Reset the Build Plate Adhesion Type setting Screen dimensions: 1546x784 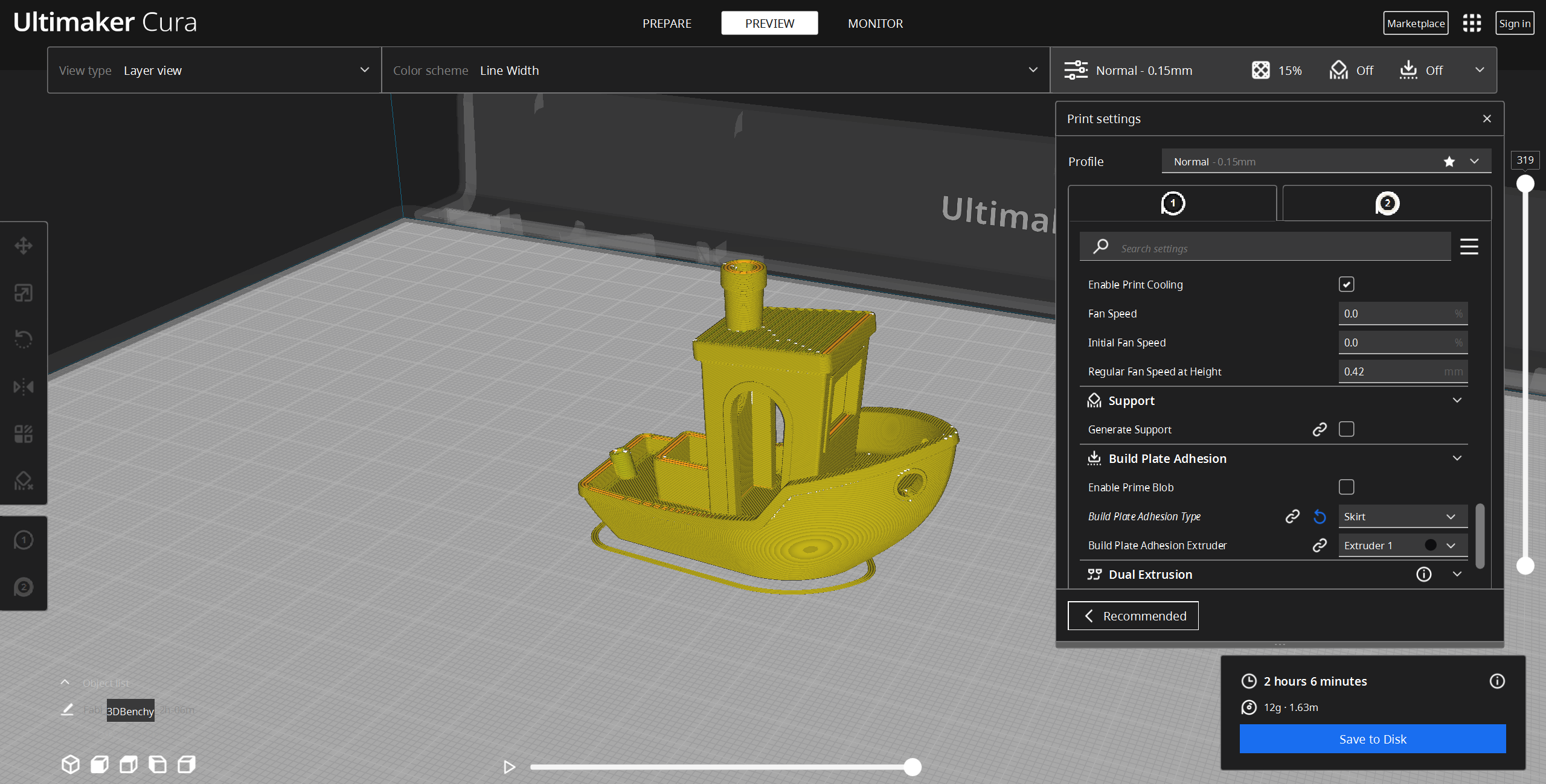point(1320,517)
